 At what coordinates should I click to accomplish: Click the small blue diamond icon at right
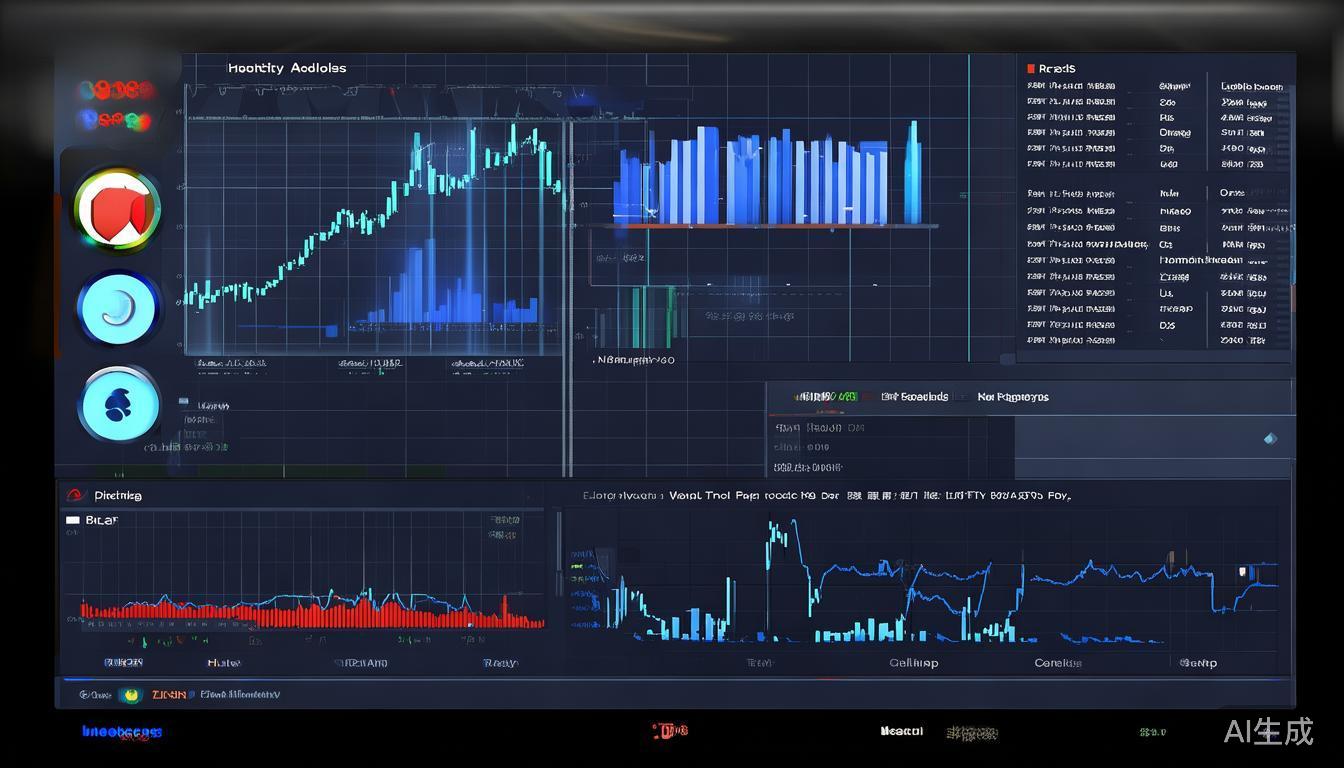click(x=1270, y=438)
